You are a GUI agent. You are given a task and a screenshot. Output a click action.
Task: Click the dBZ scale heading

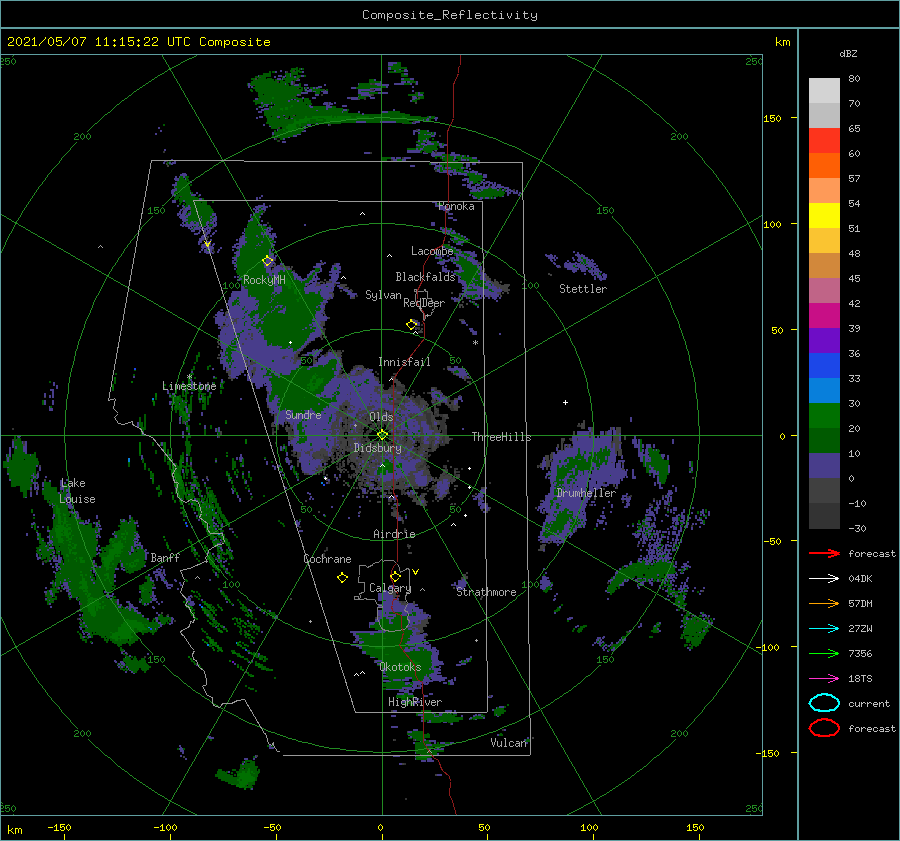(848, 53)
